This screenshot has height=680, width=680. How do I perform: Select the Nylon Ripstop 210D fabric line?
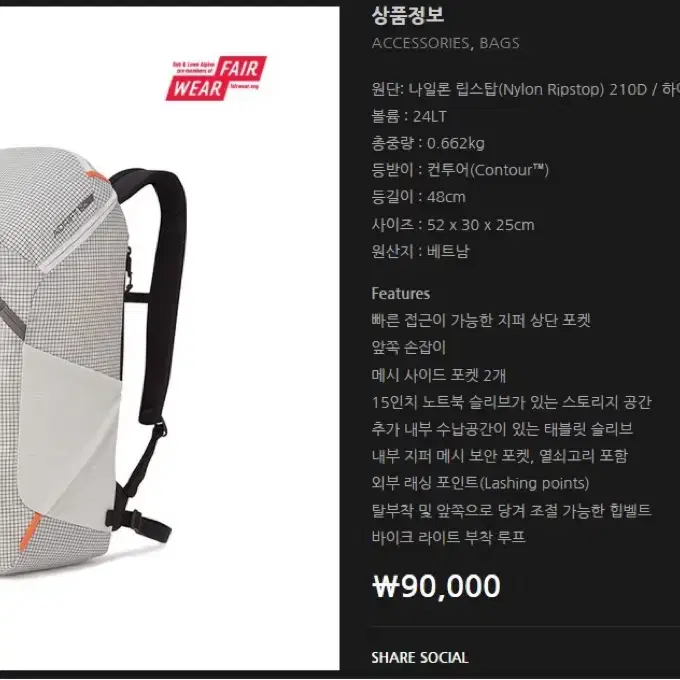[x=526, y=90]
